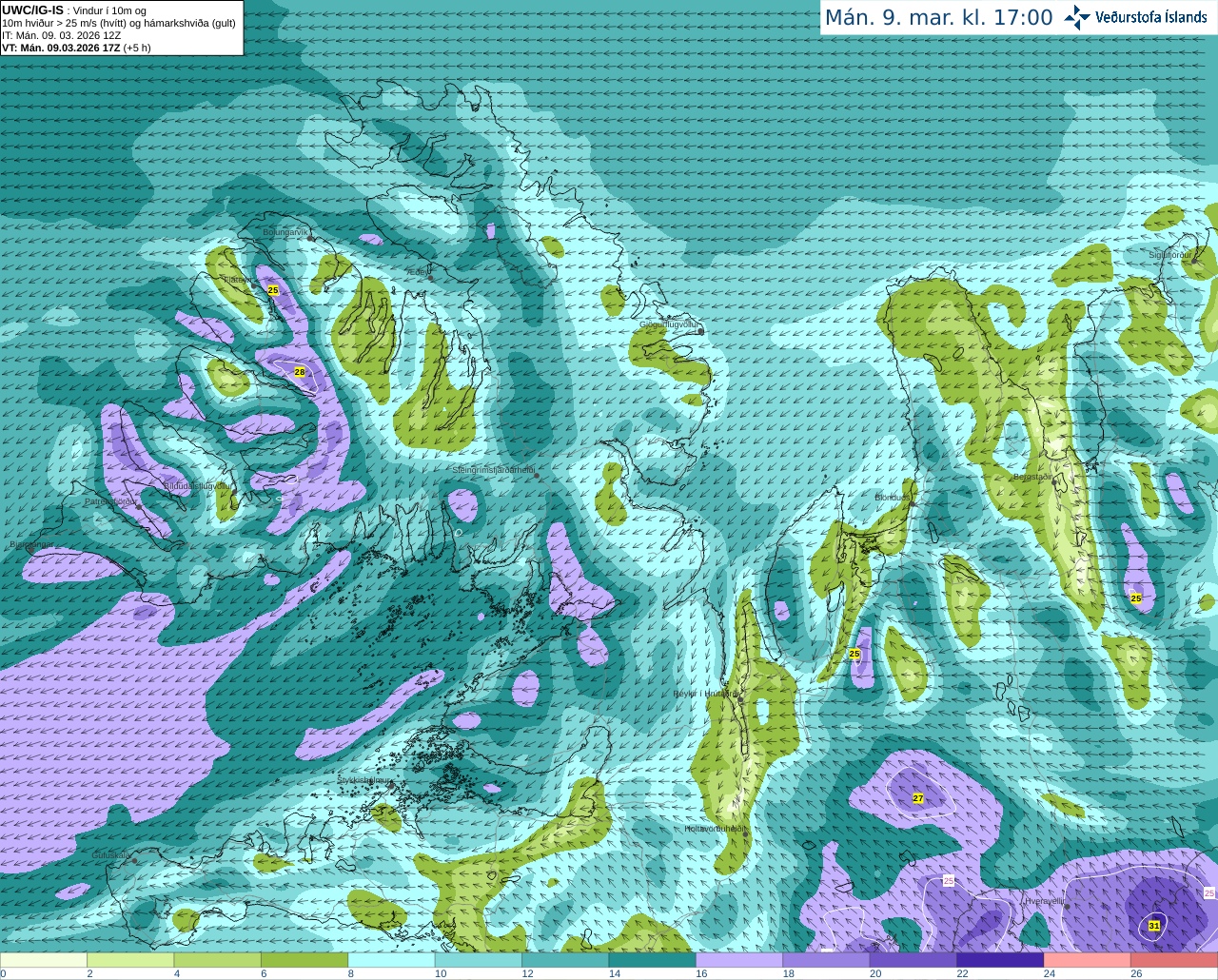
Task: Click the Stykkishólmur station label
Action: click(x=364, y=779)
